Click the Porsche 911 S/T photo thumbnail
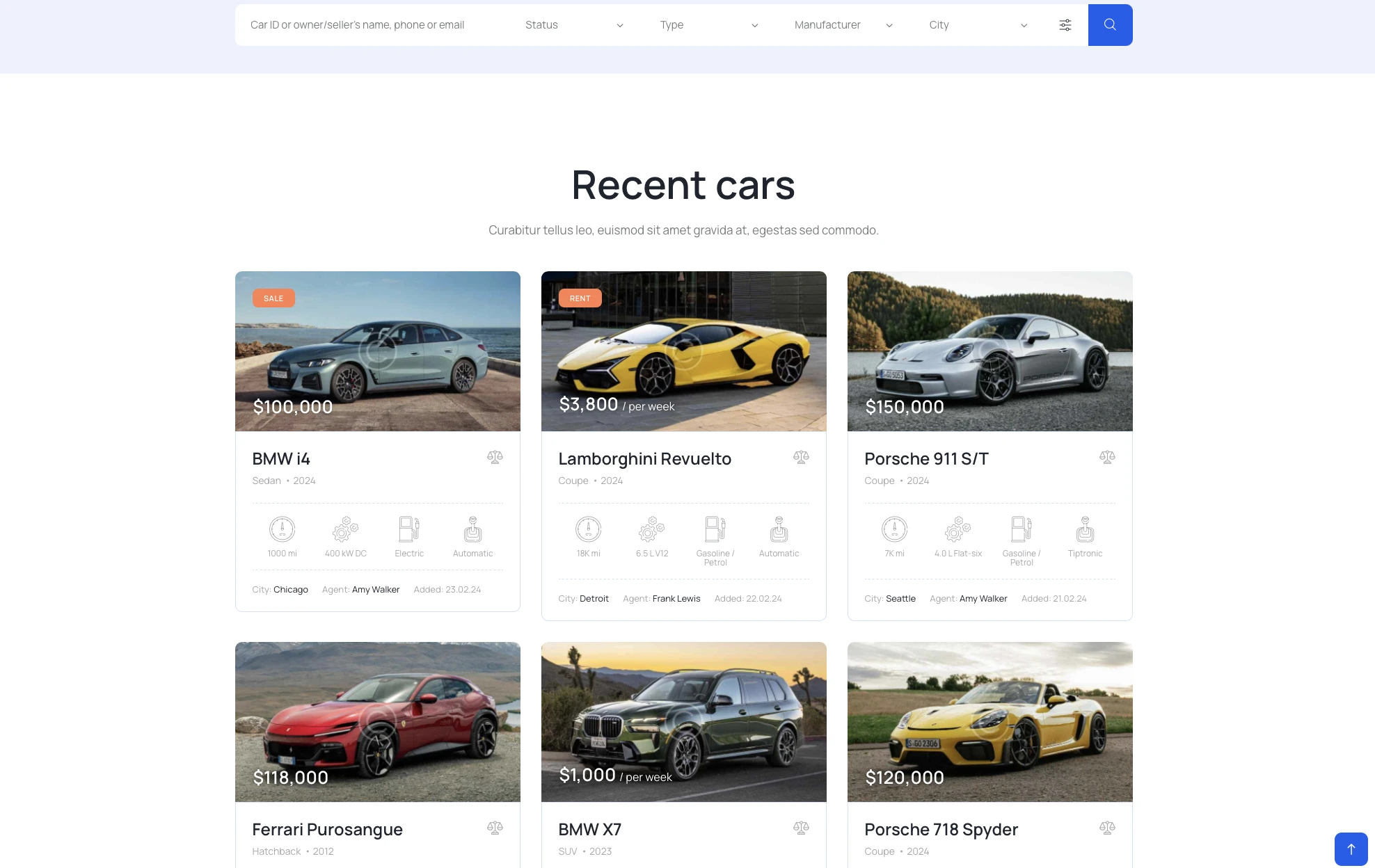 tap(989, 351)
